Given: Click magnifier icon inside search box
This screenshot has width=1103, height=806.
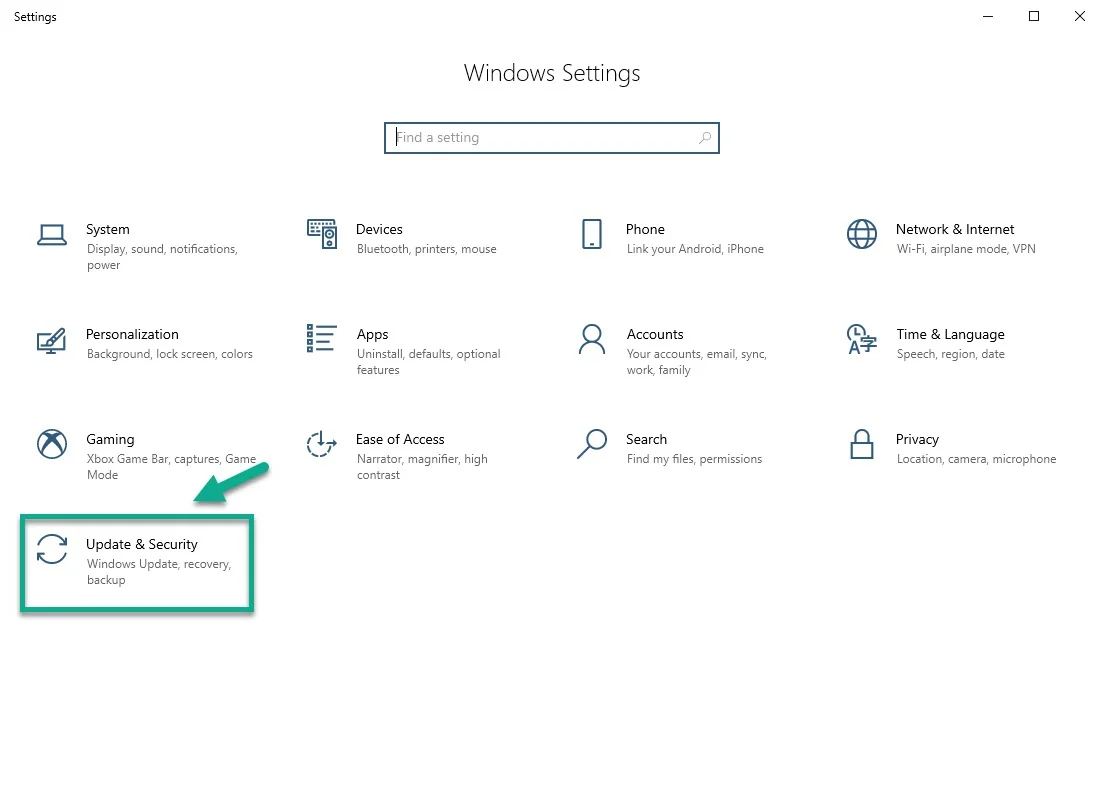Looking at the screenshot, I should 704,138.
